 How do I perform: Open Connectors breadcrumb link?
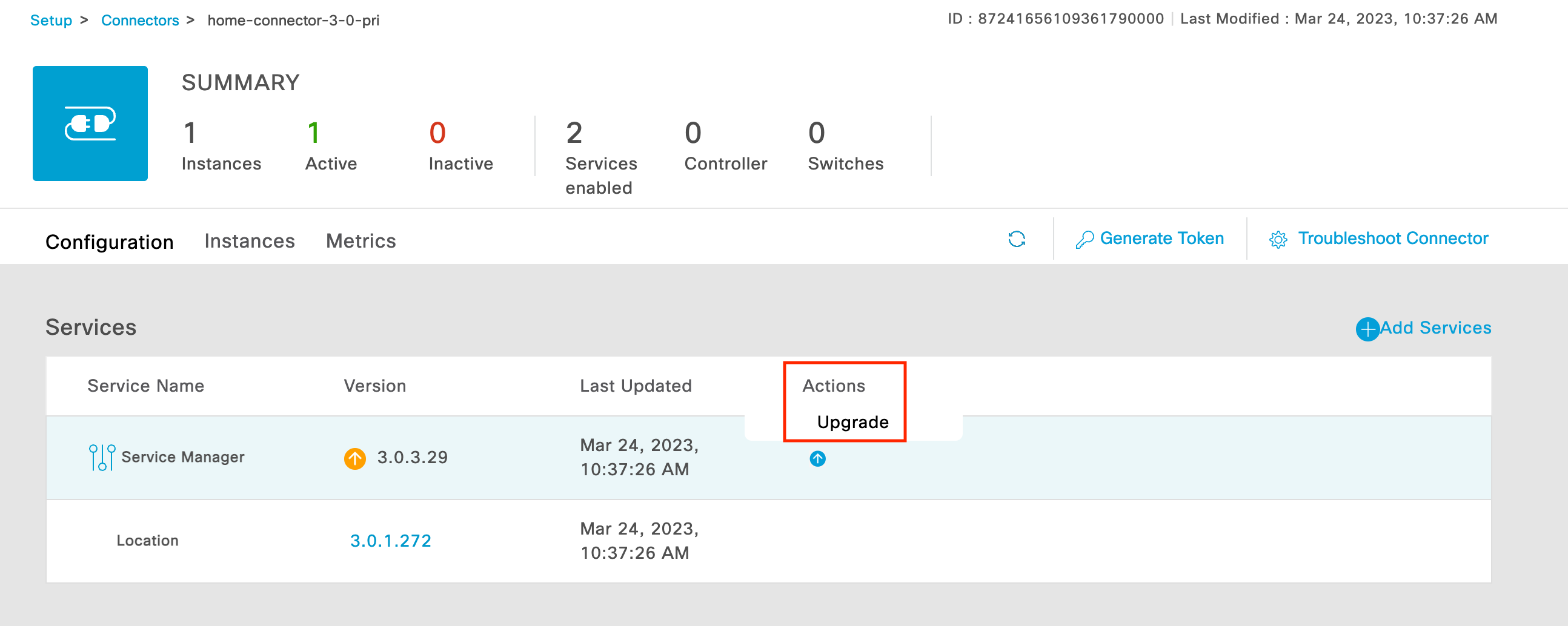click(x=139, y=20)
